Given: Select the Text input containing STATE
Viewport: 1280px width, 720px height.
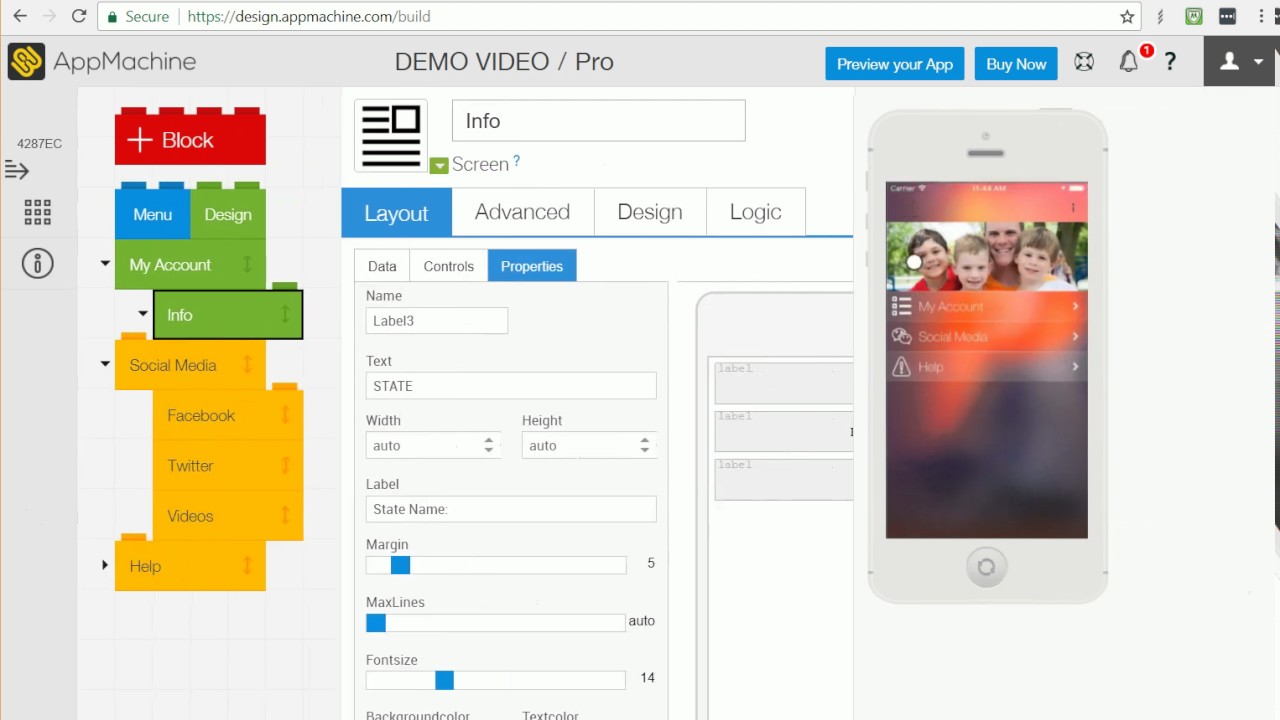Looking at the screenshot, I should click(510, 386).
